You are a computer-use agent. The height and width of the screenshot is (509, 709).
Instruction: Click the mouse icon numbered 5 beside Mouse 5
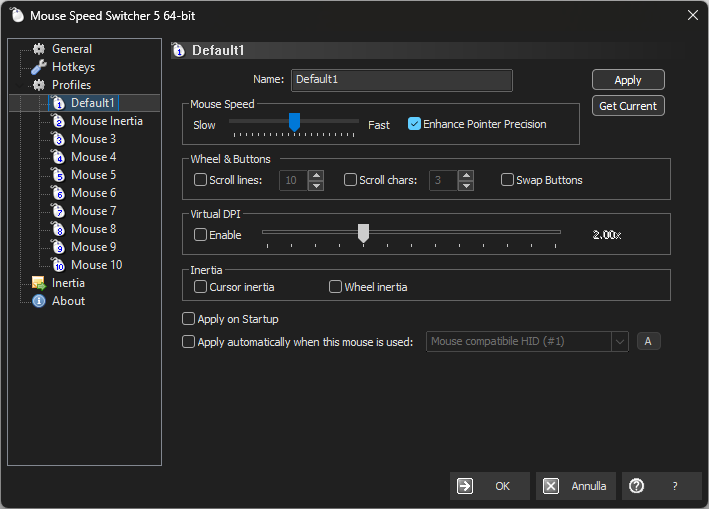click(58, 175)
